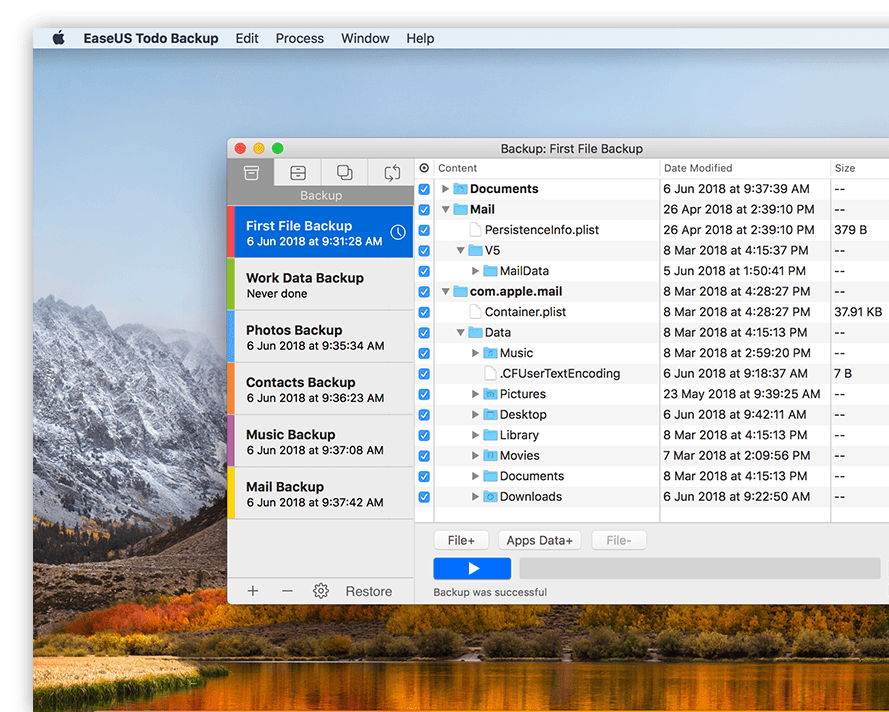Screen dimensions: 889x712
Task: Click the Apps Data+ button
Action: (x=539, y=540)
